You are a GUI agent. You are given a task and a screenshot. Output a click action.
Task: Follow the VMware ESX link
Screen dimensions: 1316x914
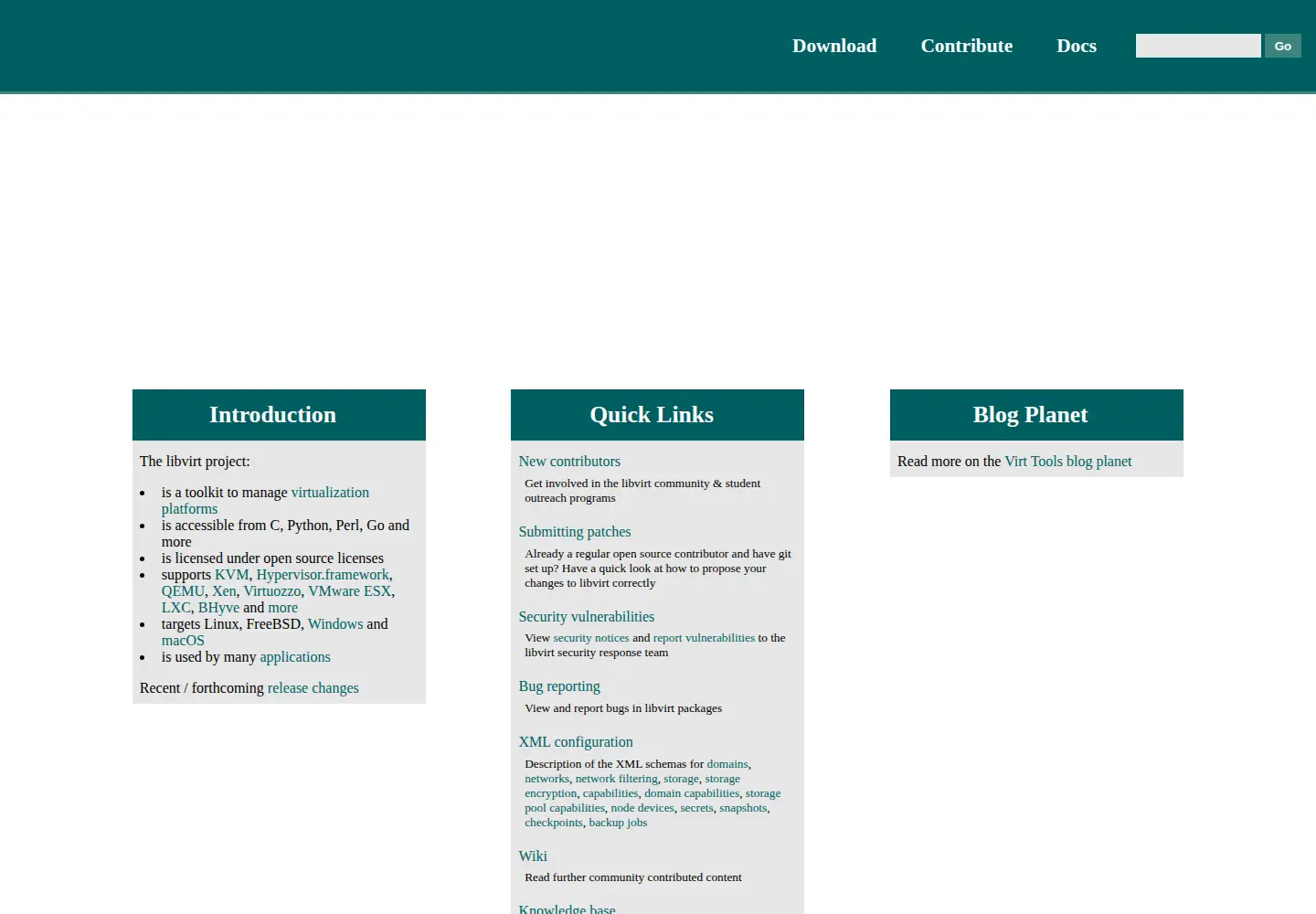(349, 591)
